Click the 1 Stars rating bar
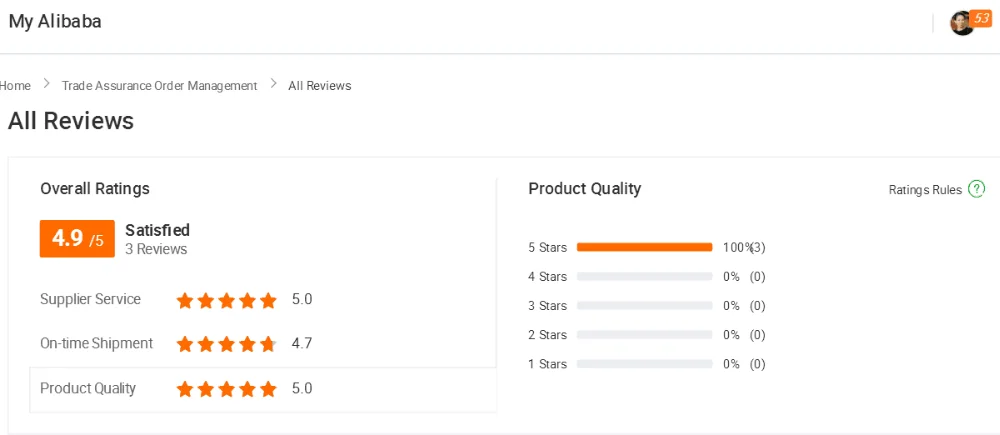Viewport: 1000px width, 435px height. click(644, 364)
